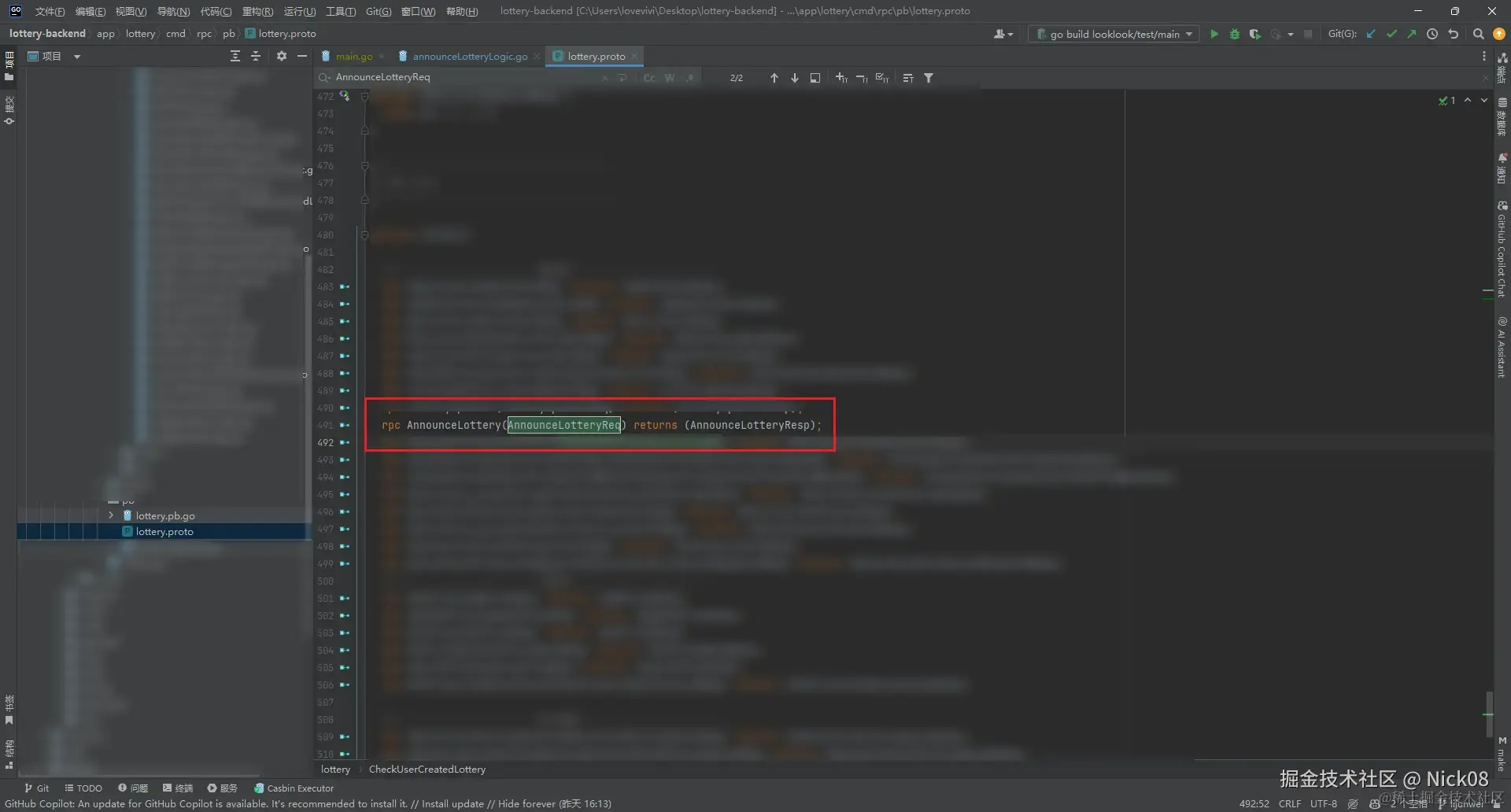The image size is (1511, 812).
Task: Open 帮助(H) menu
Action: (x=462, y=11)
